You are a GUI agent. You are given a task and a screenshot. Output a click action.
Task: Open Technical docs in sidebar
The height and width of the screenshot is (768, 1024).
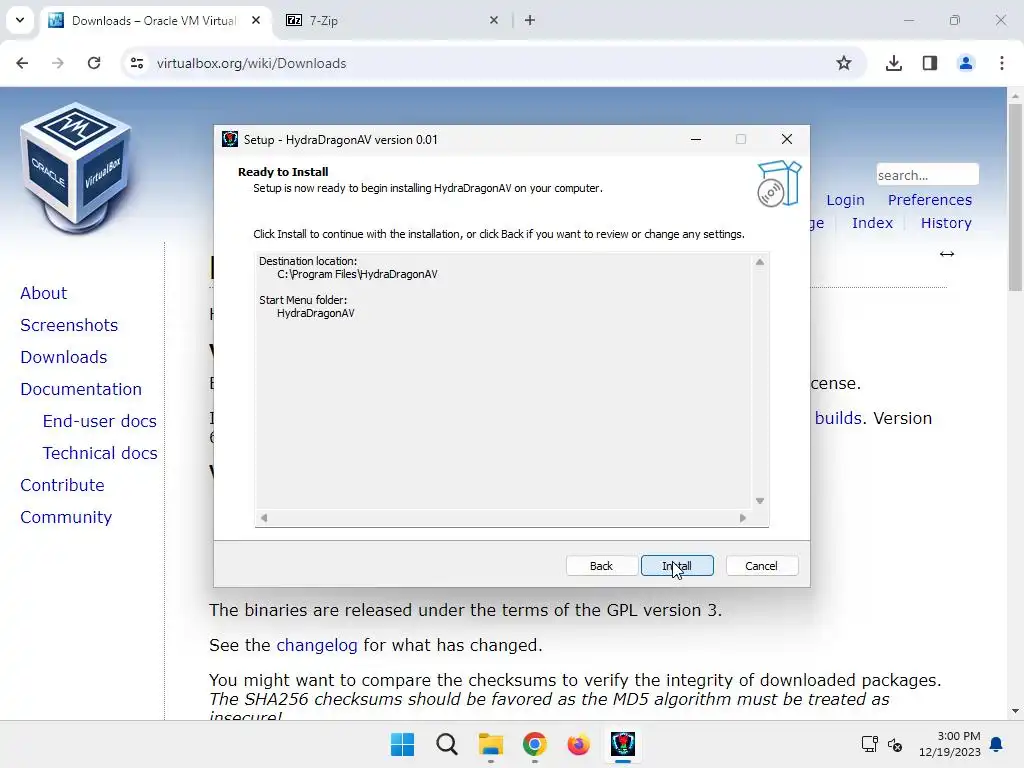(x=100, y=453)
